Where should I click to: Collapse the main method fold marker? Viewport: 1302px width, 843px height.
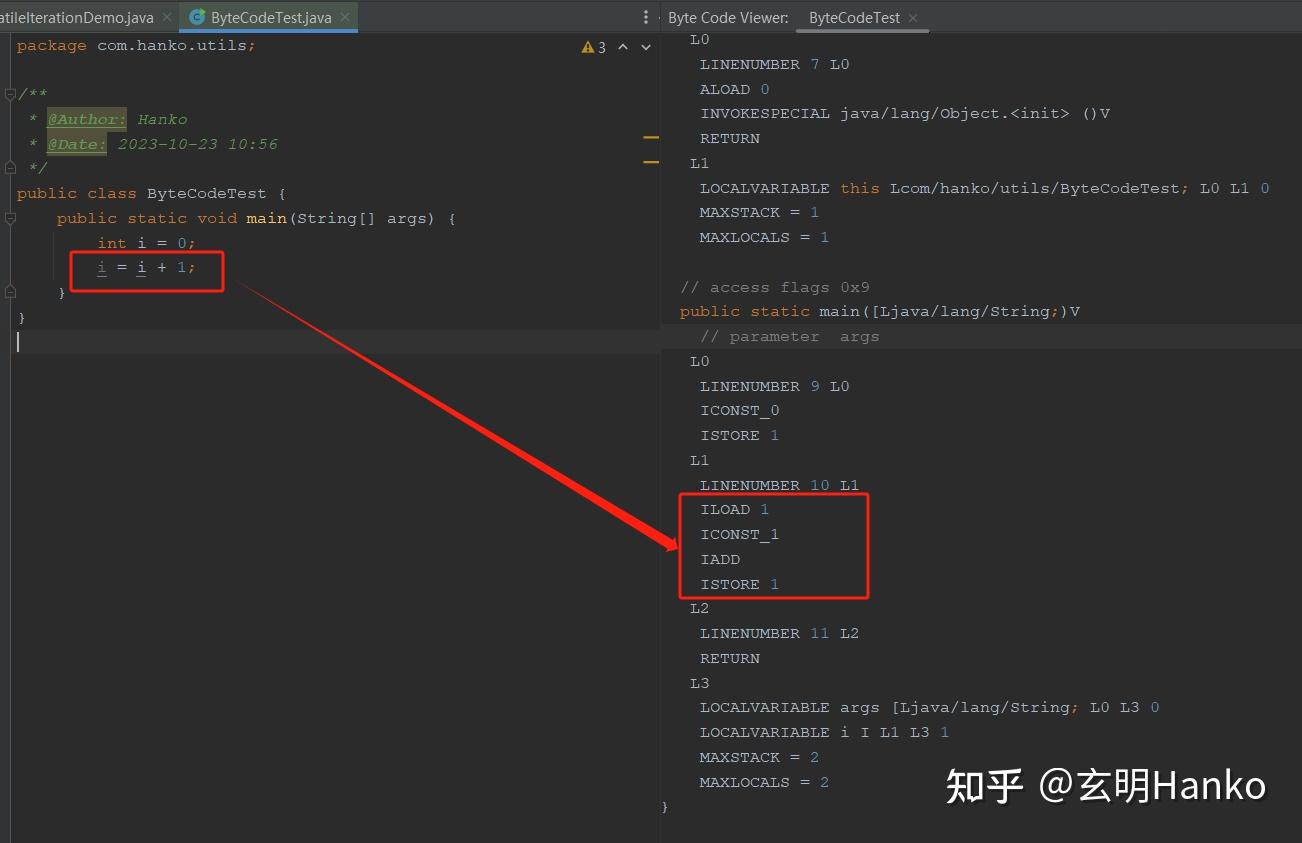[9, 218]
